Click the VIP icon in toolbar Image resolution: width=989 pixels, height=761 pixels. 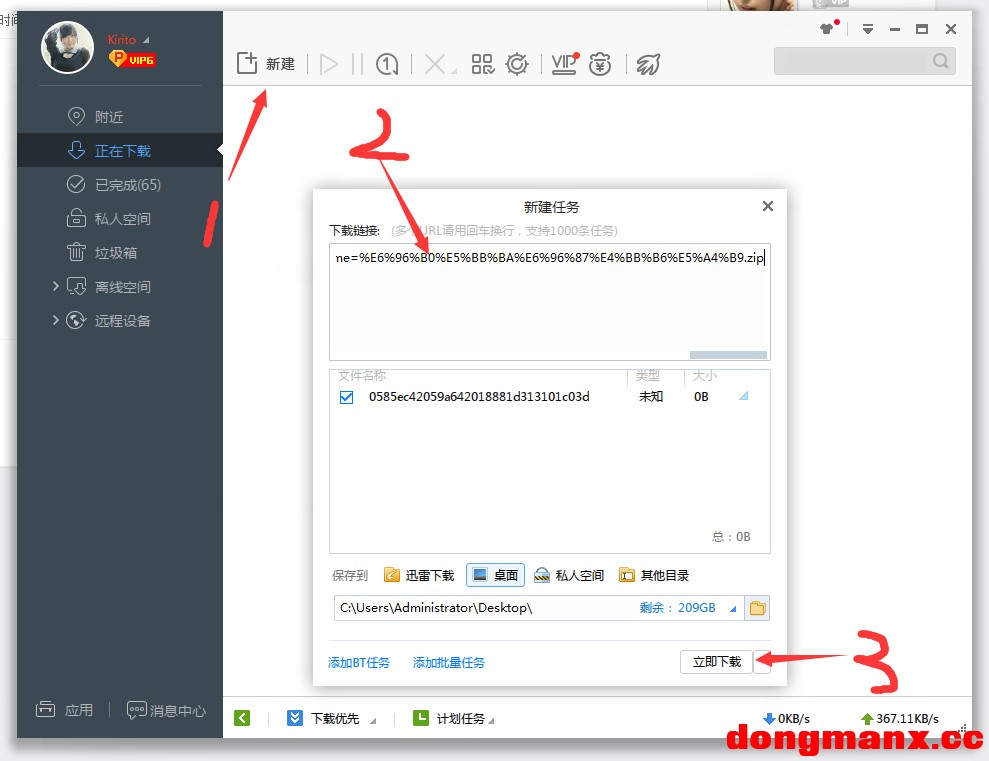[564, 64]
